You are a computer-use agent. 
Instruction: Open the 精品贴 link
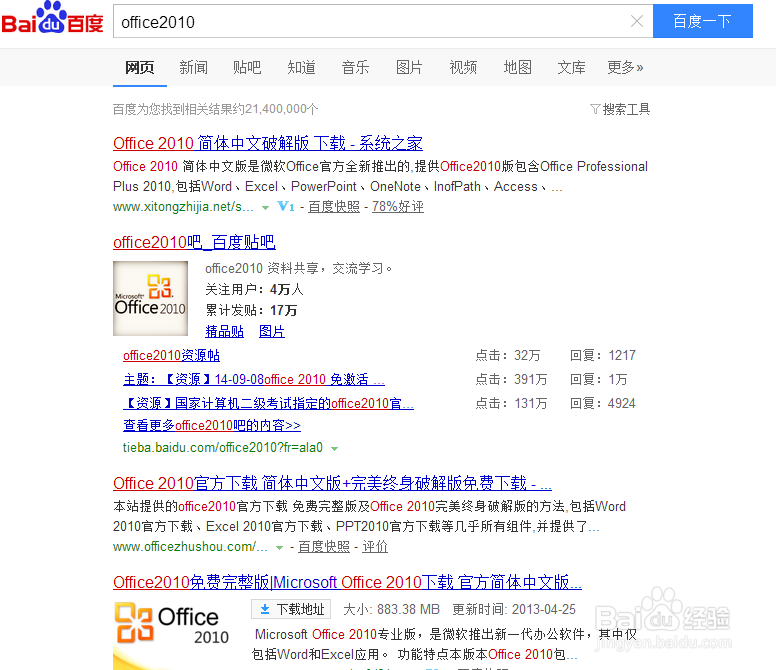point(225,332)
